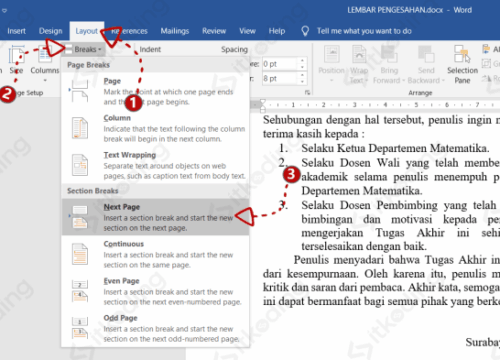Click the lightbulb Tell me icon
The width and height of the screenshot is (500, 360).
coord(305,31)
